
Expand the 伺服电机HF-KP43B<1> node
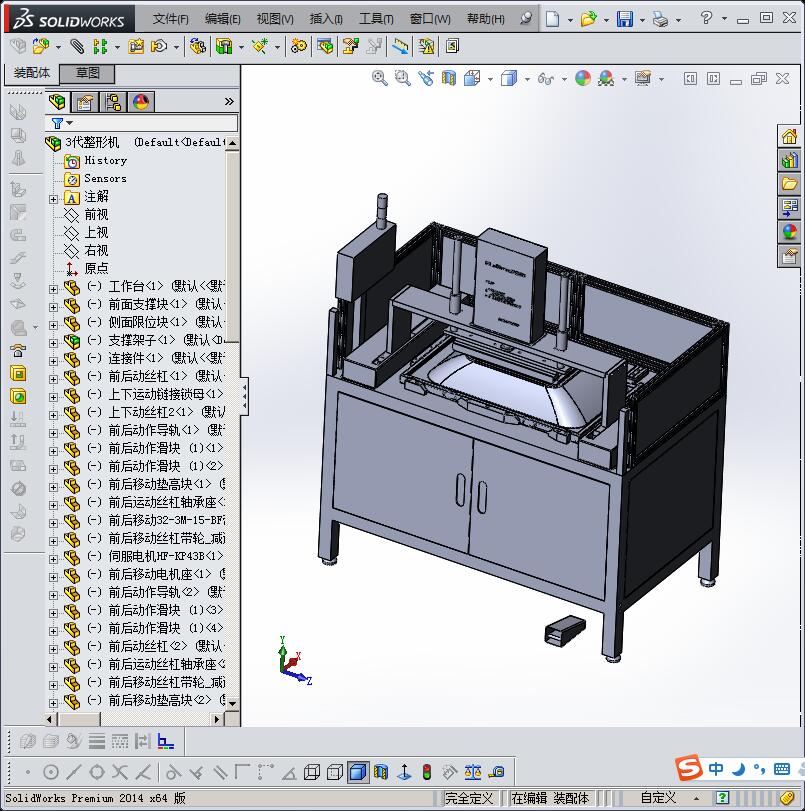click(53, 559)
